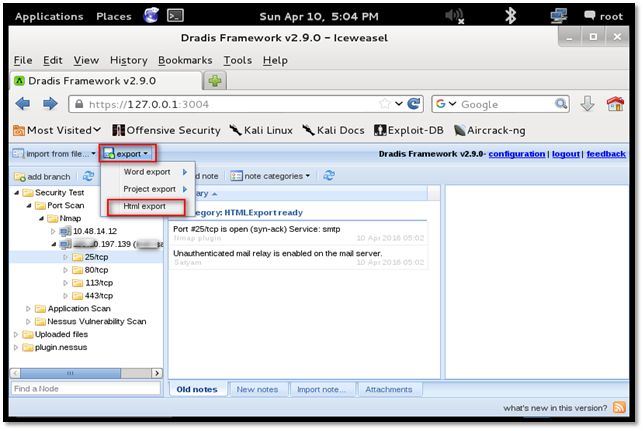
Task: Click the configuration link
Action: click(516, 154)
